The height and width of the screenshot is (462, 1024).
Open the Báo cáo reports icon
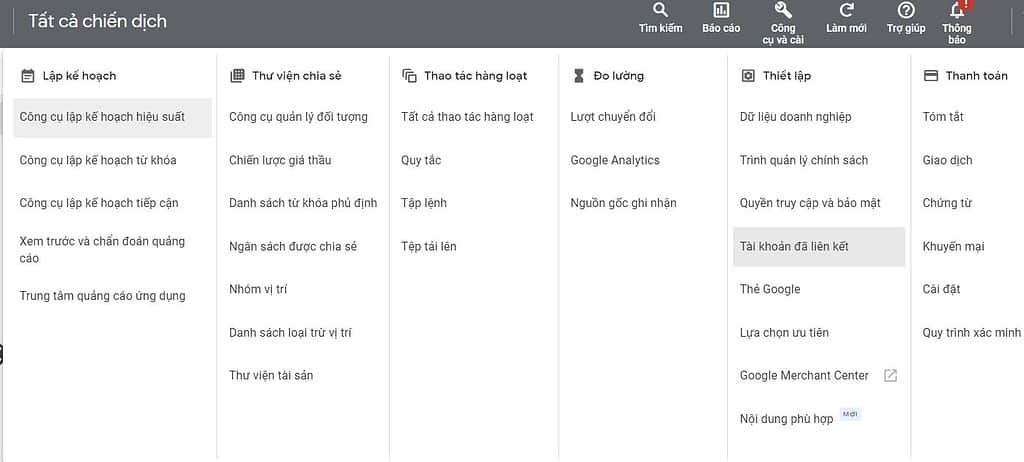click(721, 11)
